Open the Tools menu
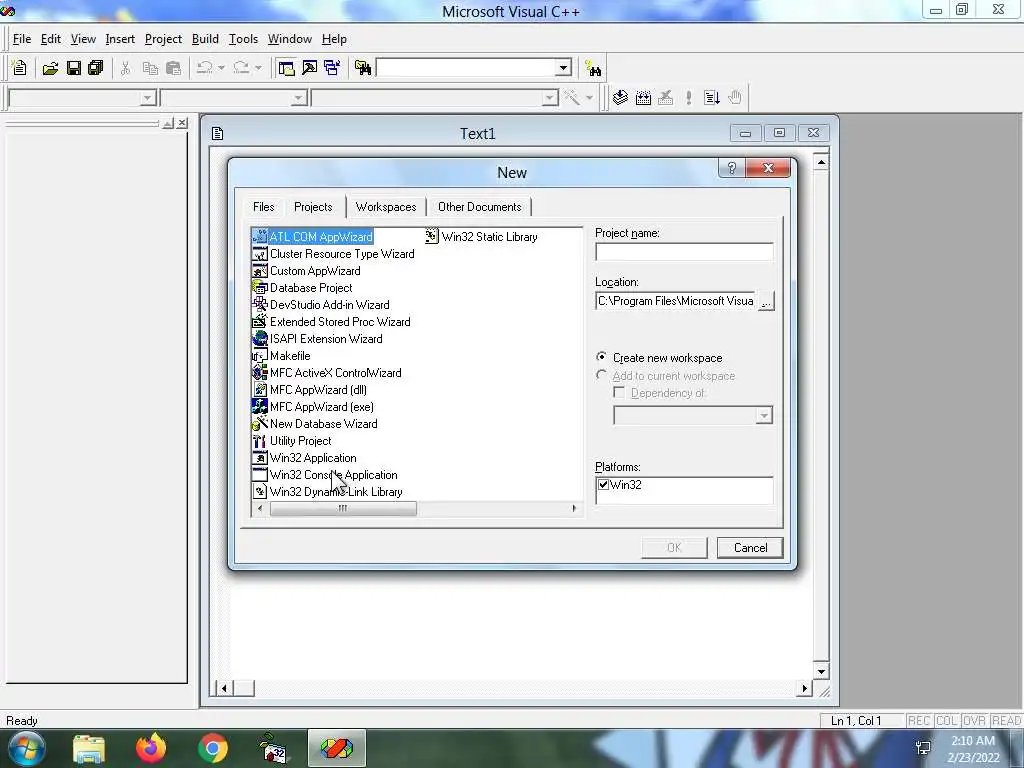 pyautogui.click(x=243, y=39)
